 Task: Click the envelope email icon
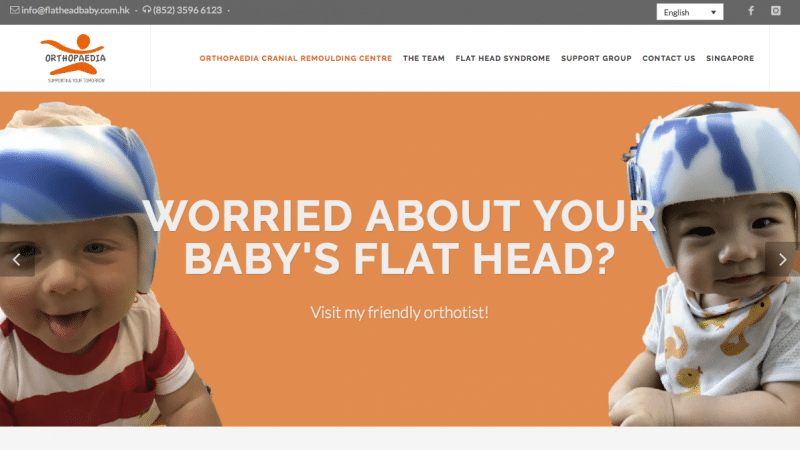coord(15,10)
